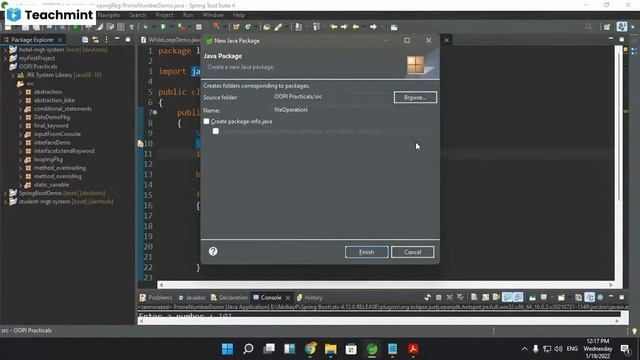Expand the DateDemoPkg package

point(20,117)
